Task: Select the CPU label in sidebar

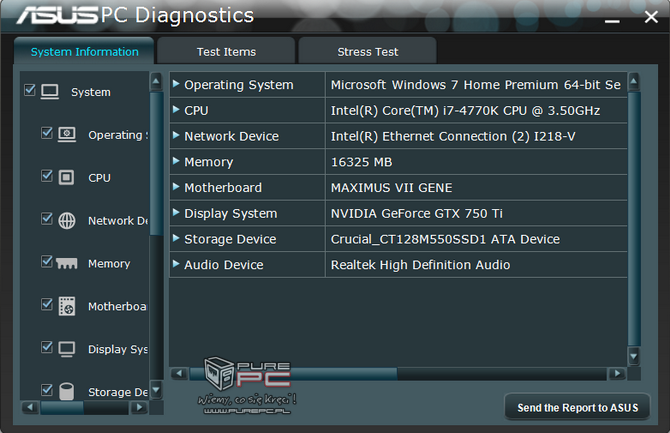Action: click(99, 177)
